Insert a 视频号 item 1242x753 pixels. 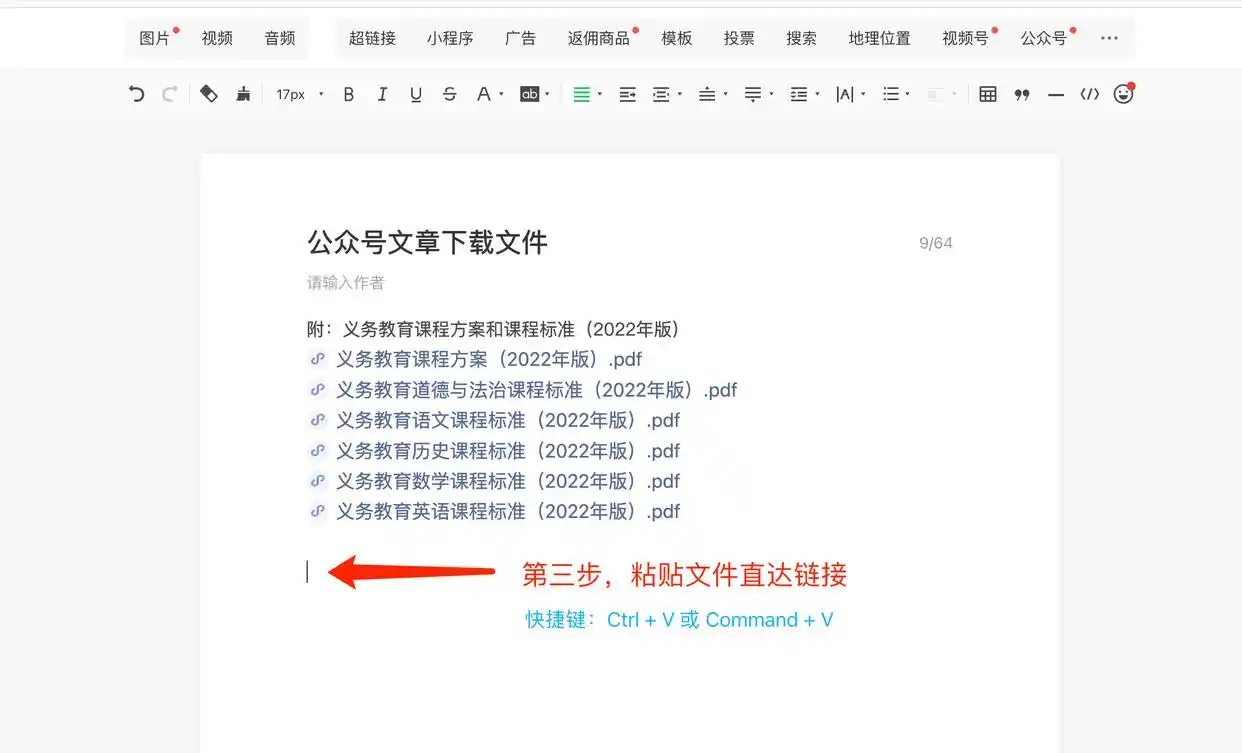coord(965,38)
